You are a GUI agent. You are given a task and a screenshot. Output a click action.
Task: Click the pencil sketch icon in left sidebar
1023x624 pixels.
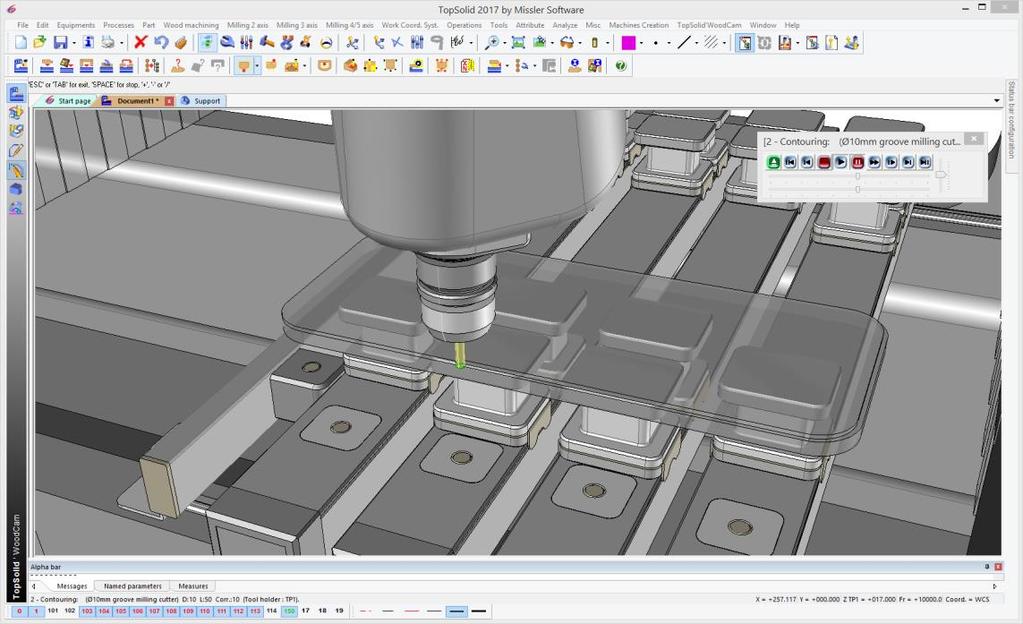pyautogui.click(x=16, y=150)
